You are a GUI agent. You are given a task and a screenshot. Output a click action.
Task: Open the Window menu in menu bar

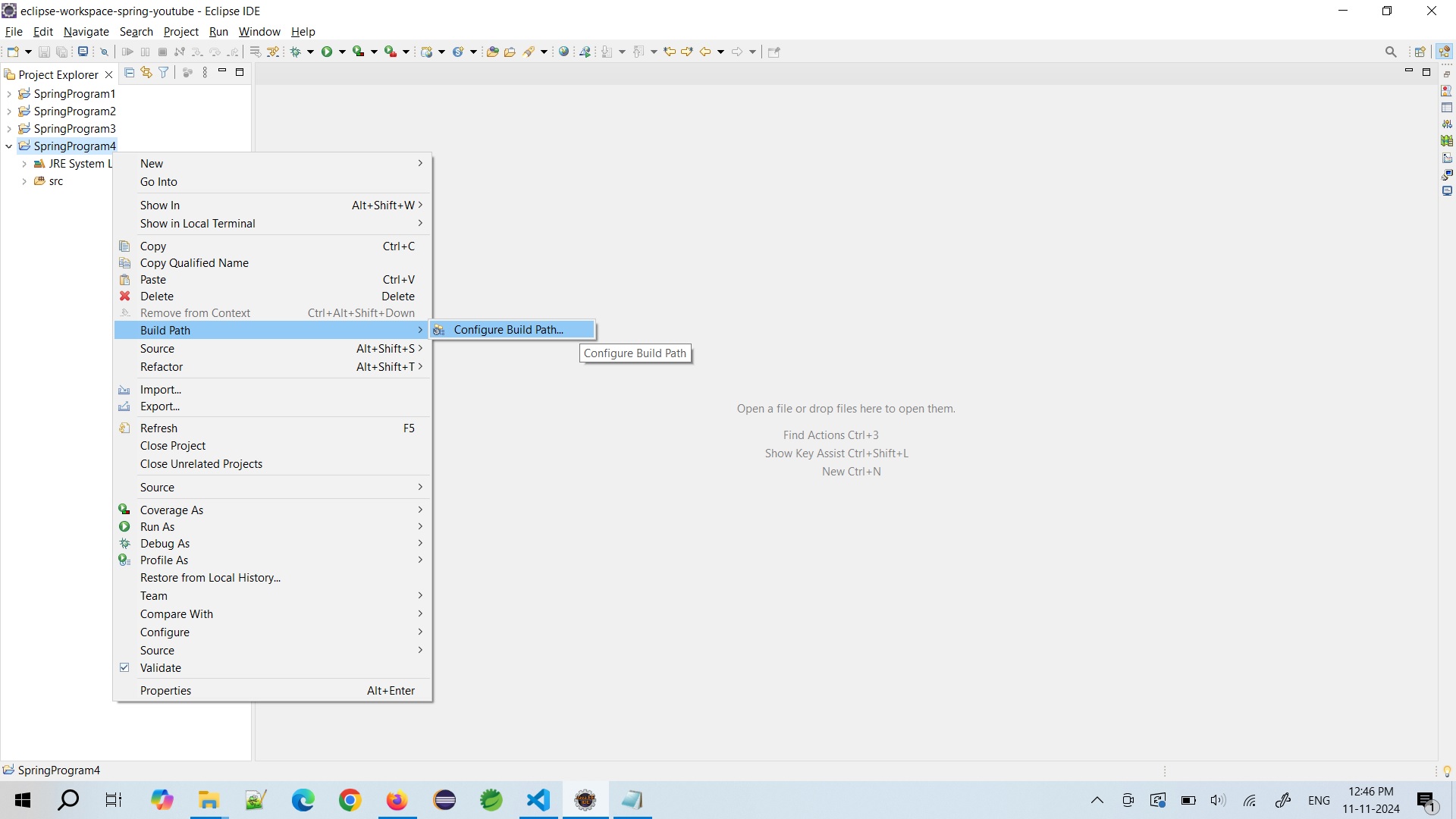click(259, 32)
